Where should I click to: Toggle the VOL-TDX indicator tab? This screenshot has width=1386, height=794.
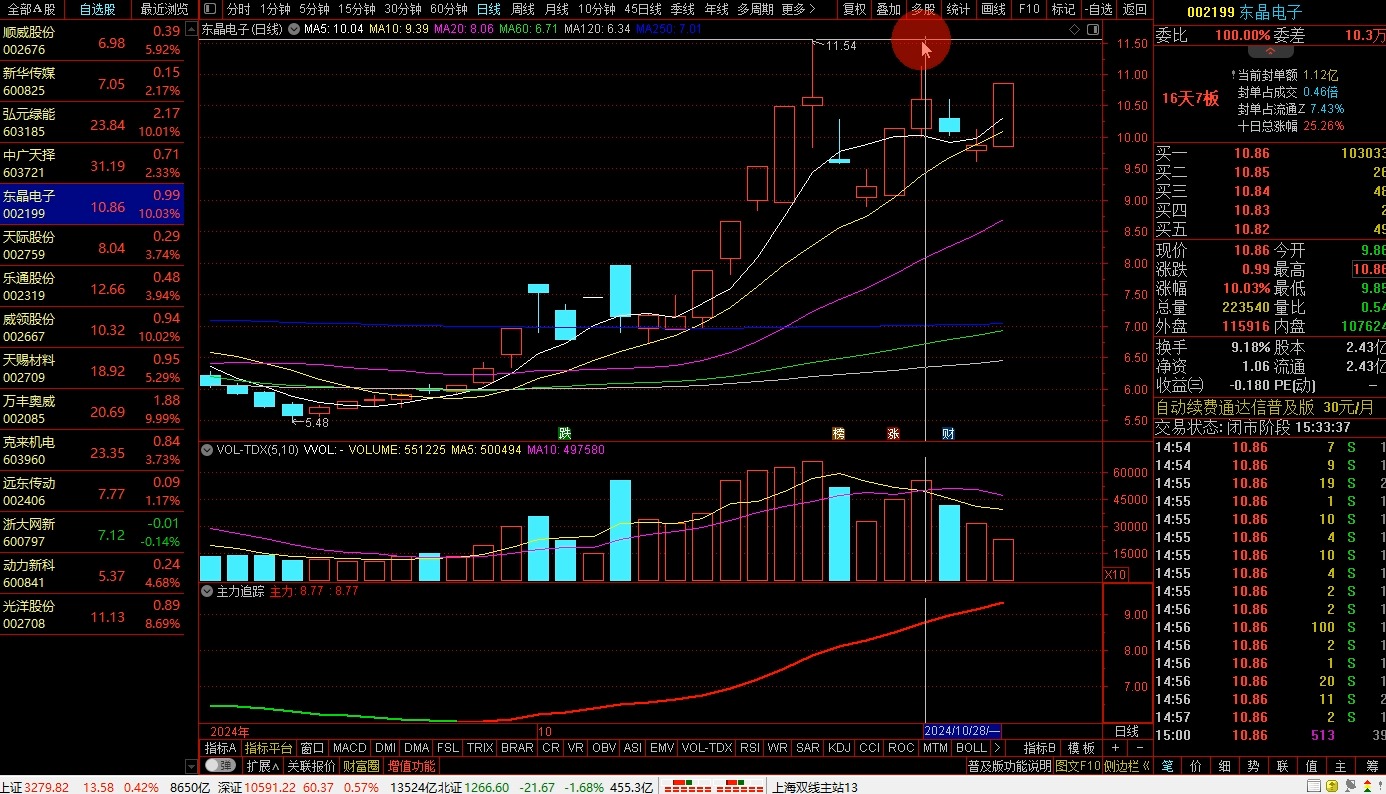coord(707,748)
